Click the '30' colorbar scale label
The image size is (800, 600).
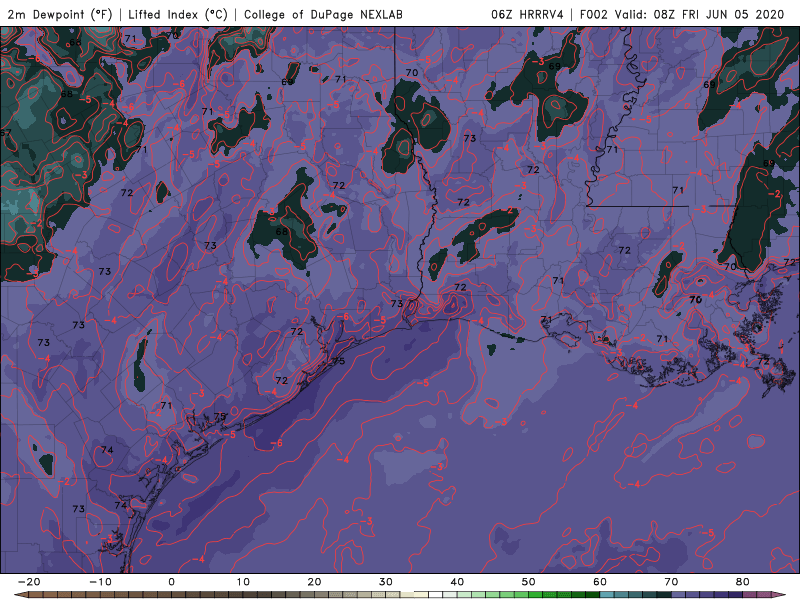point(386,582)
